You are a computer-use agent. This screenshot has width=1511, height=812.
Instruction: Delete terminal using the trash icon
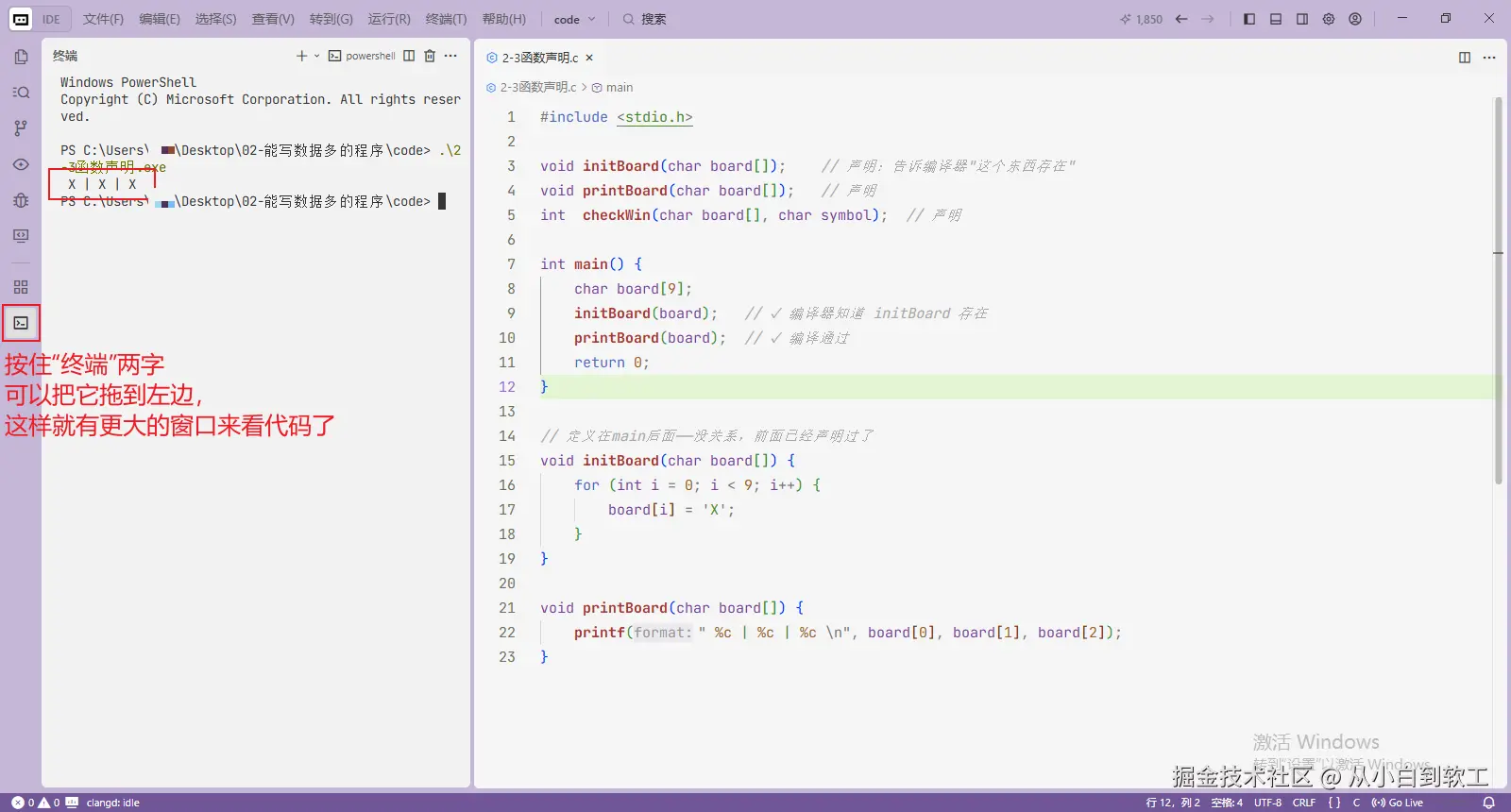point(430,56)
